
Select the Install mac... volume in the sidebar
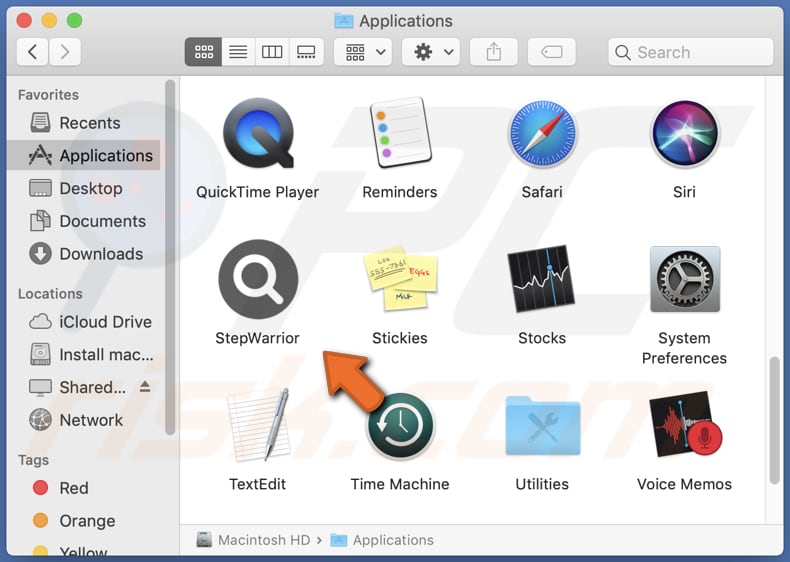84,354
